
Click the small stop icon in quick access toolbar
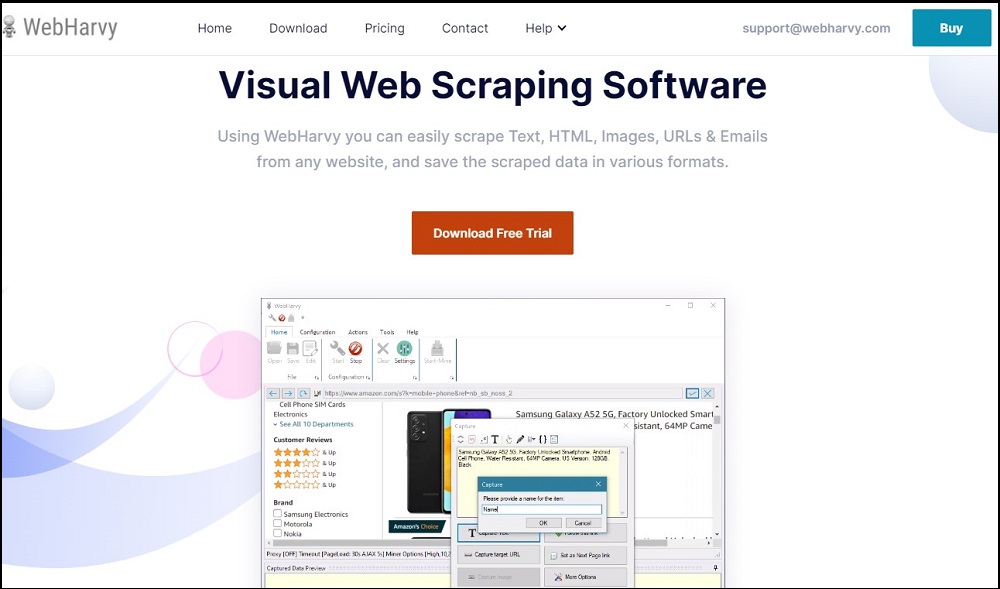click(282, 317)
